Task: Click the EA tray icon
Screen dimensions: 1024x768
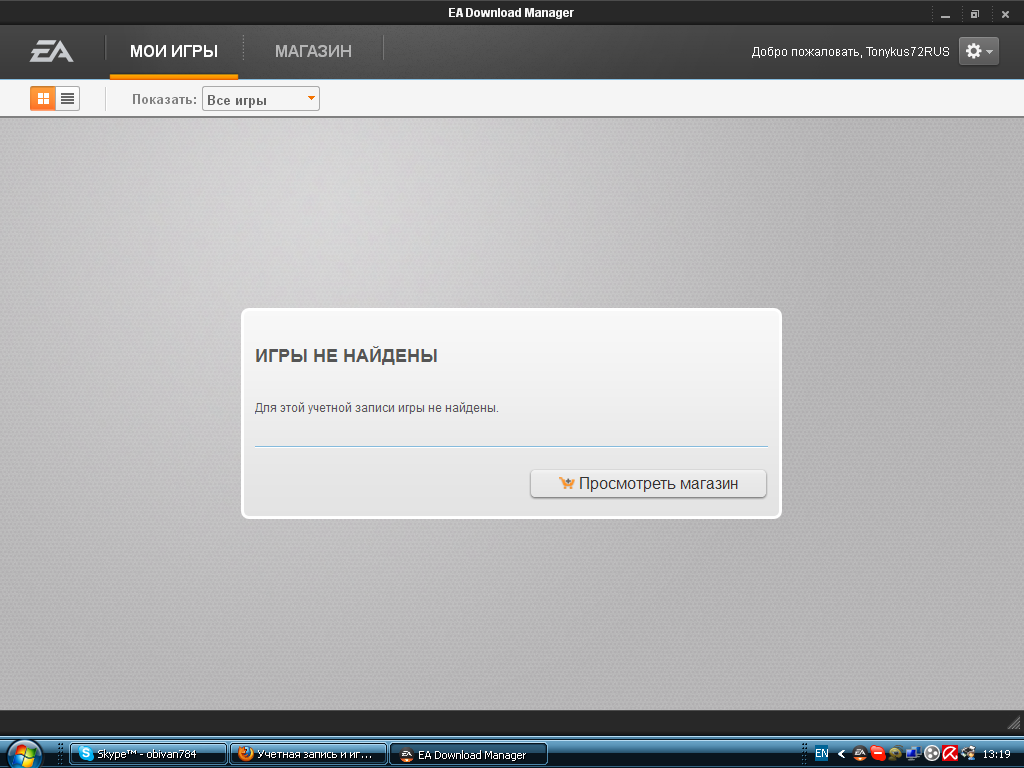Action: pyautogui.click(x=860, y=754)
